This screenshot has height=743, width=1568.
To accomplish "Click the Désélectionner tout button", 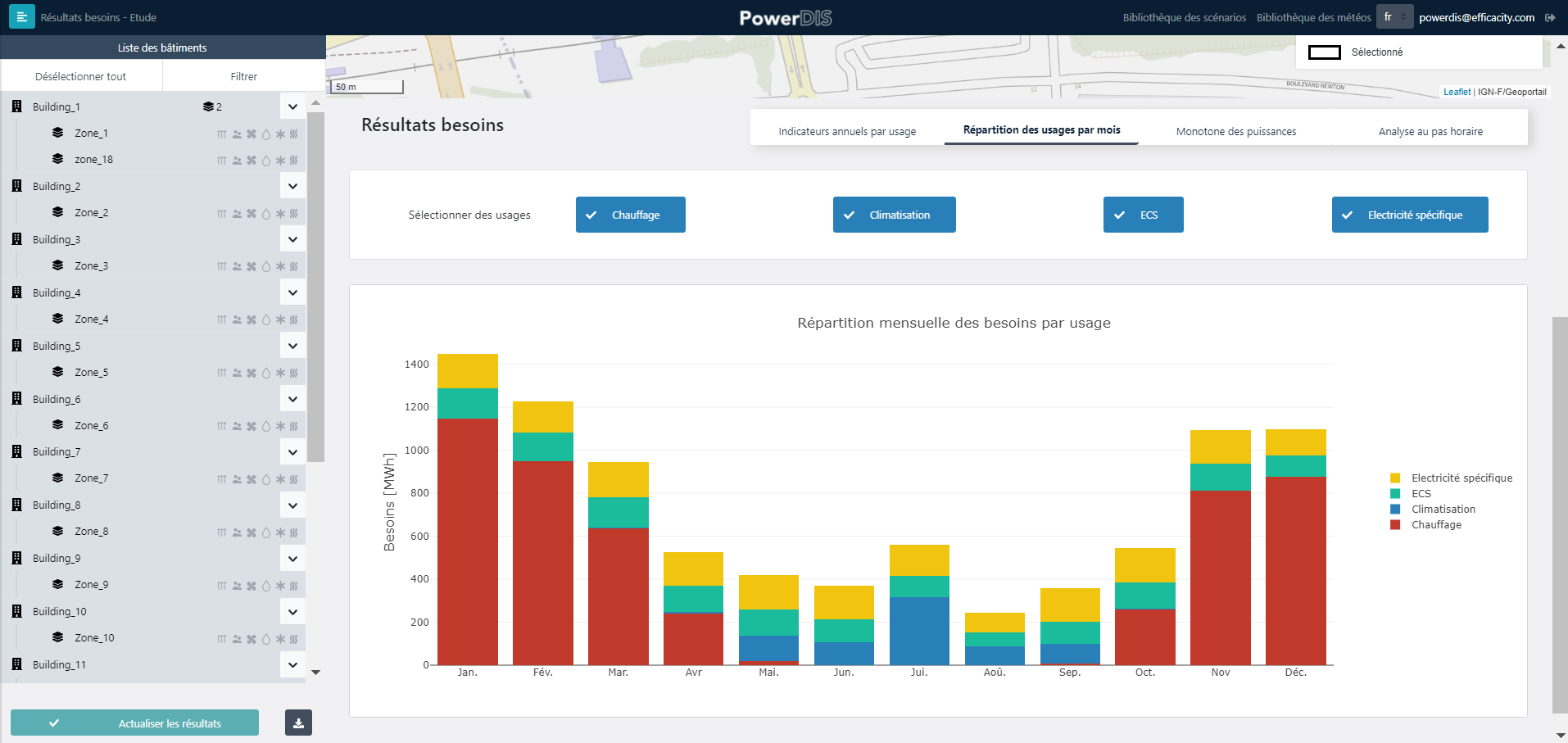I will point(81,76).
